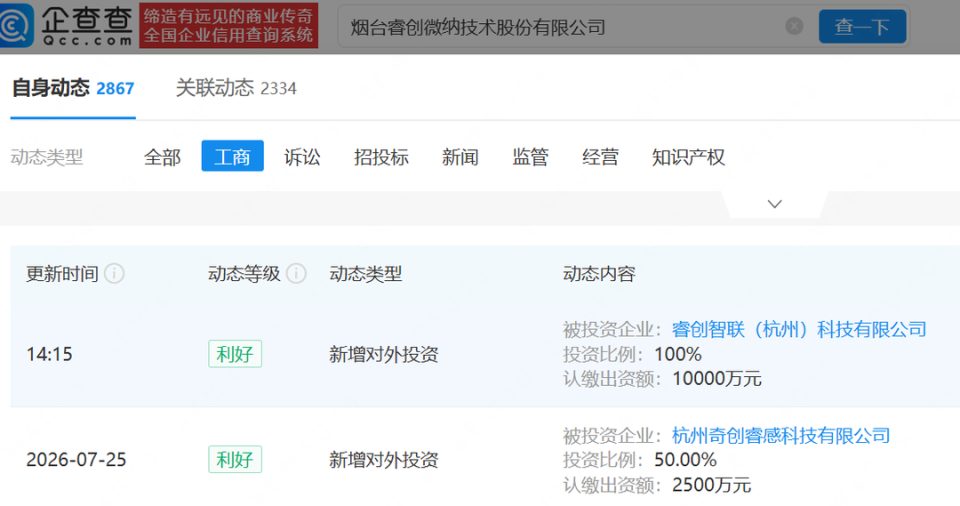This screenshot has height=506, width=960.
Task: Select the 招投标 activity type filter
Action: (381, 157)
